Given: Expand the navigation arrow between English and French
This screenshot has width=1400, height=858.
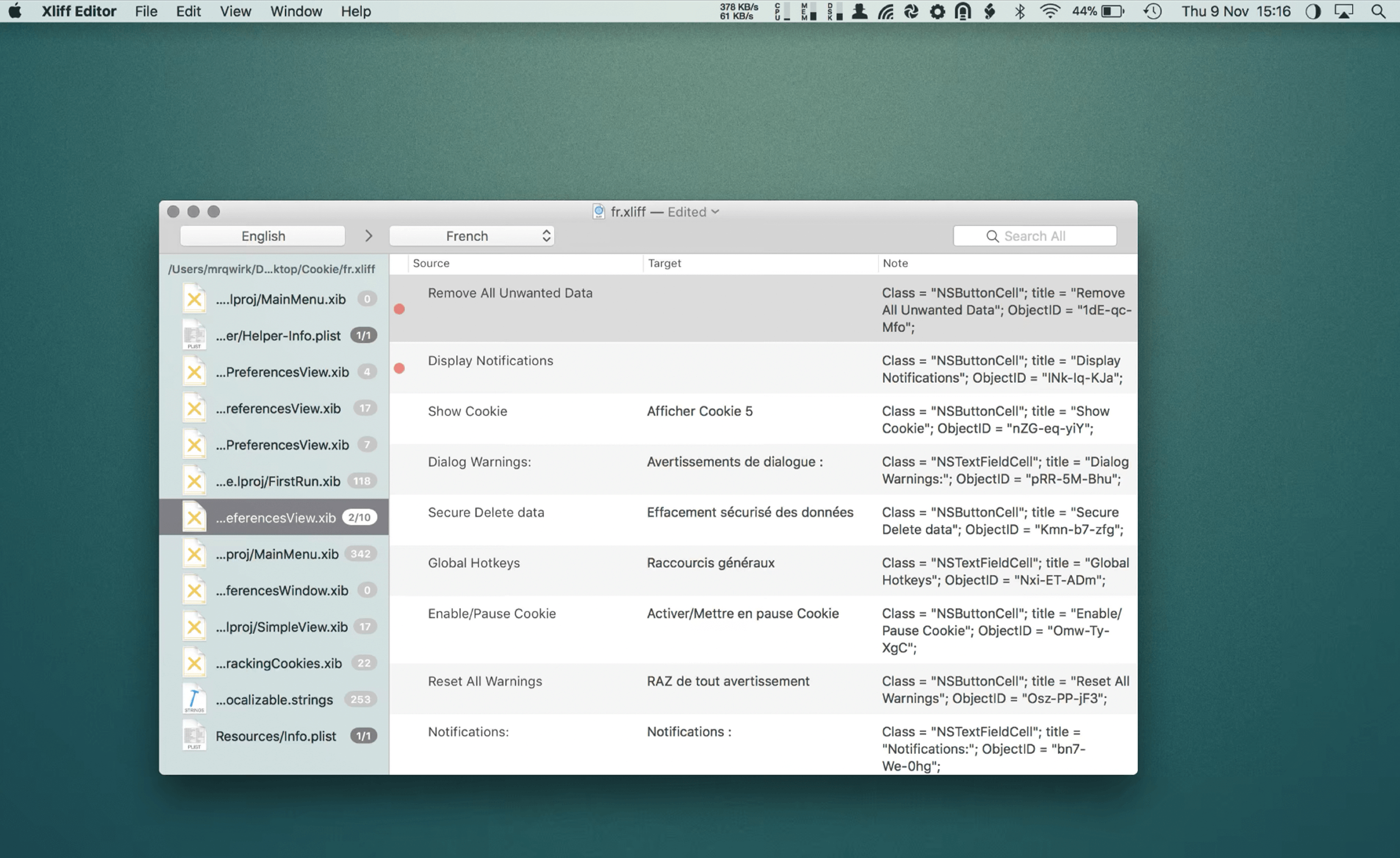Looking at the screenshot, I should (369, 235).
